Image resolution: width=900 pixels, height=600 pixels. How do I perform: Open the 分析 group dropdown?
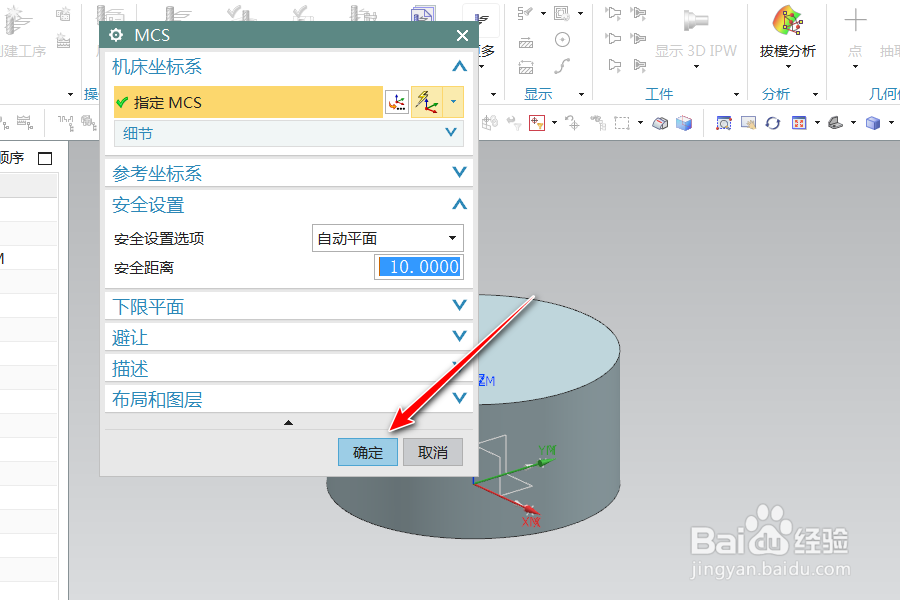[815, 94]
